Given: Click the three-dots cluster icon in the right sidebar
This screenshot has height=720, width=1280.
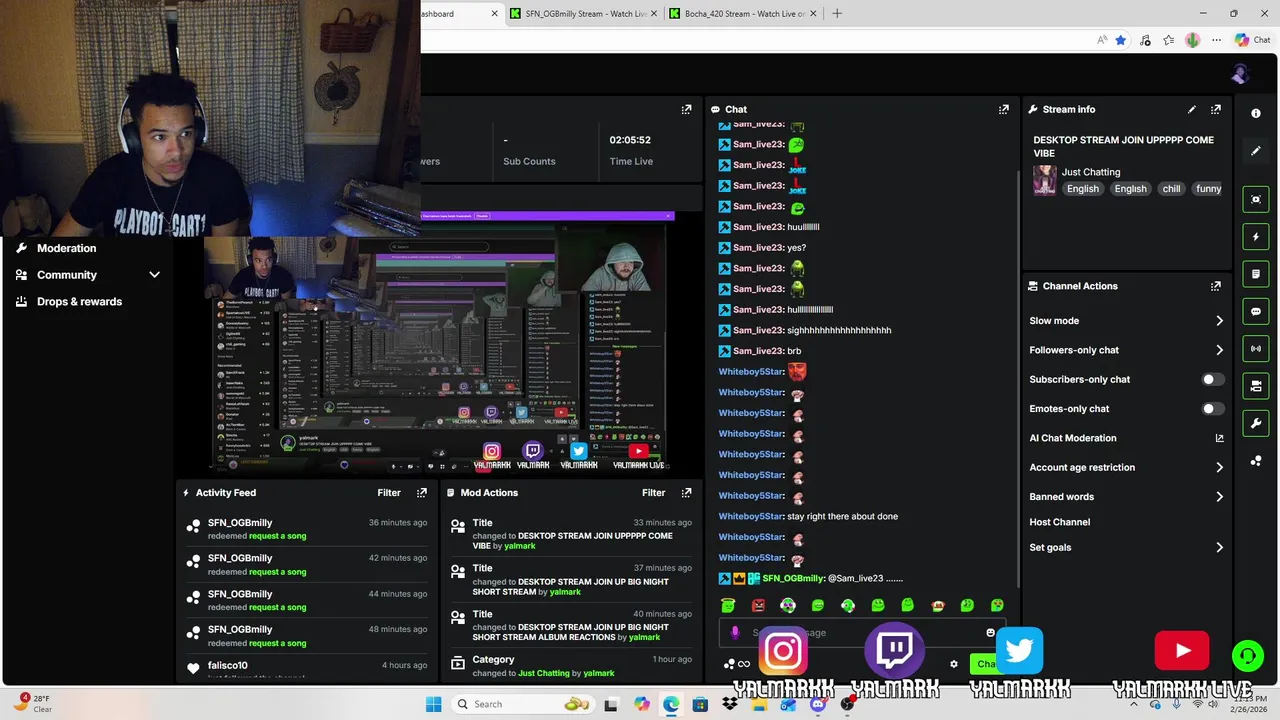Looking at the screenshot, I should (x=1256, y=461).
